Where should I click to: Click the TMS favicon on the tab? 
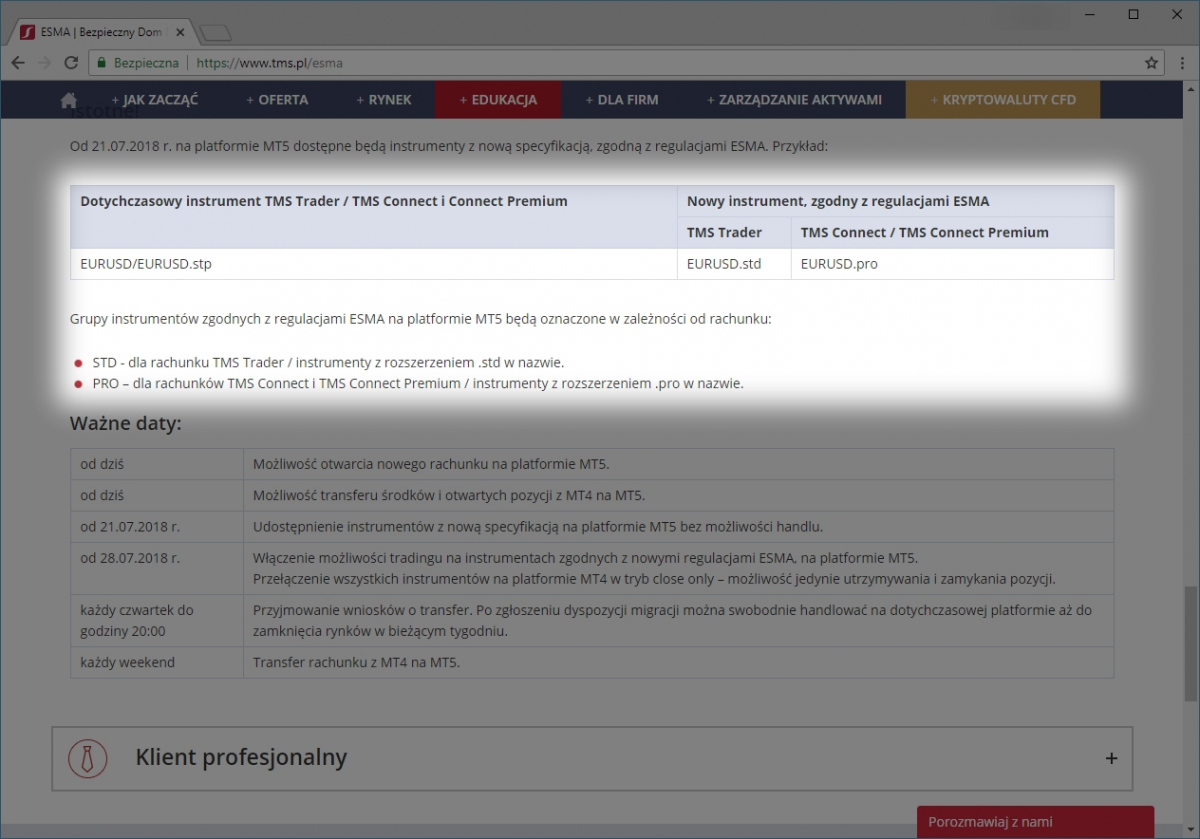point(28,32)
